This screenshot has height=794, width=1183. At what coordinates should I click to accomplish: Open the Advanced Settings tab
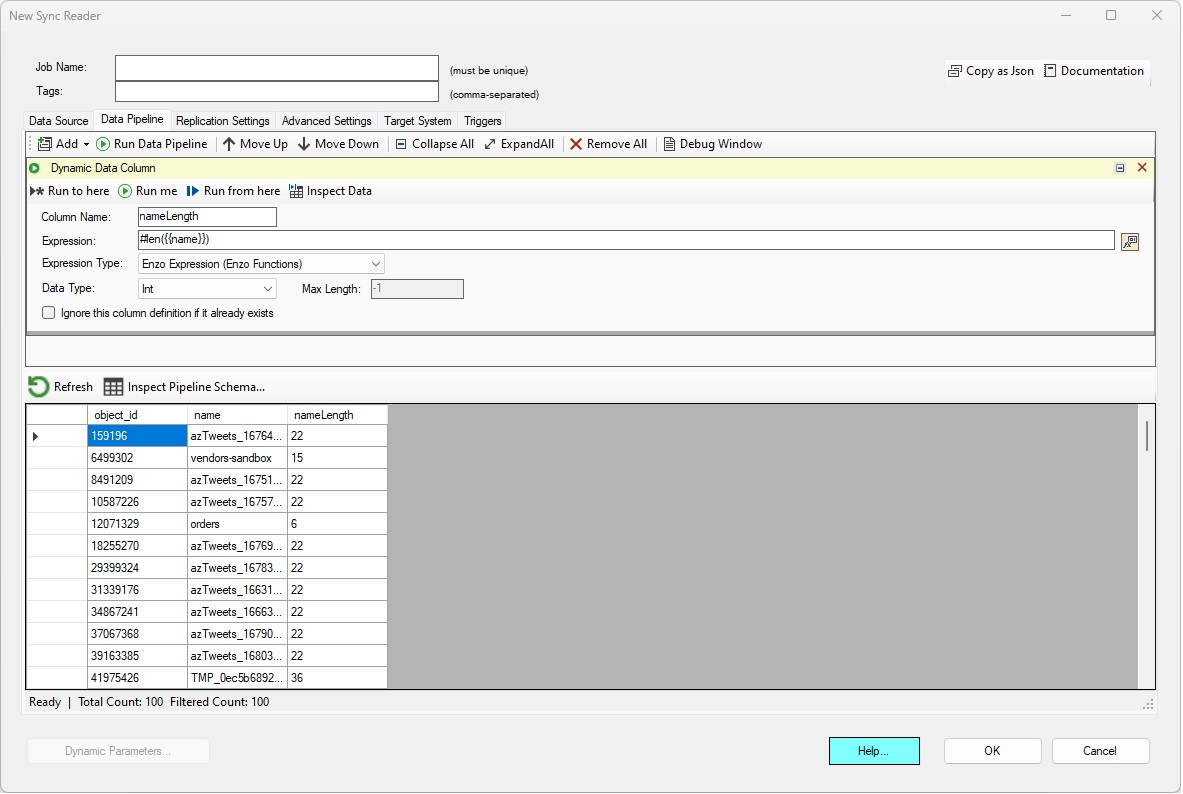point(327,121)
